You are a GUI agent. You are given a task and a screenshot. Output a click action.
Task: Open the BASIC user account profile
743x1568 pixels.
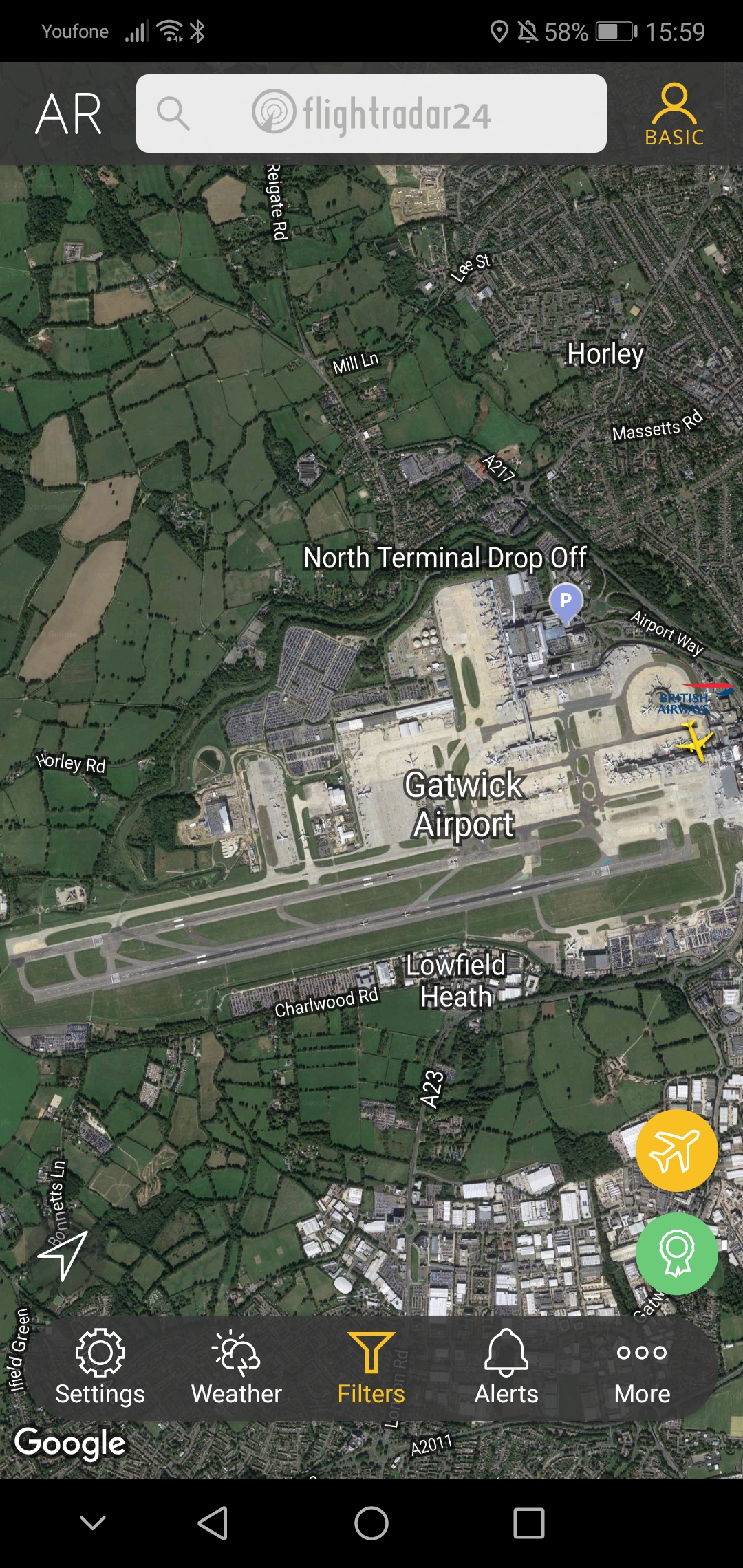[674, 115]
